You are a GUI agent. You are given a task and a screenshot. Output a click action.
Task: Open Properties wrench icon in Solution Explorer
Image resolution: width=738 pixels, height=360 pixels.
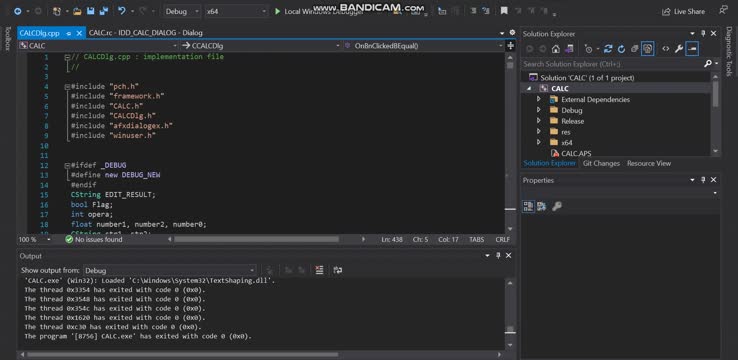point(679,48)
